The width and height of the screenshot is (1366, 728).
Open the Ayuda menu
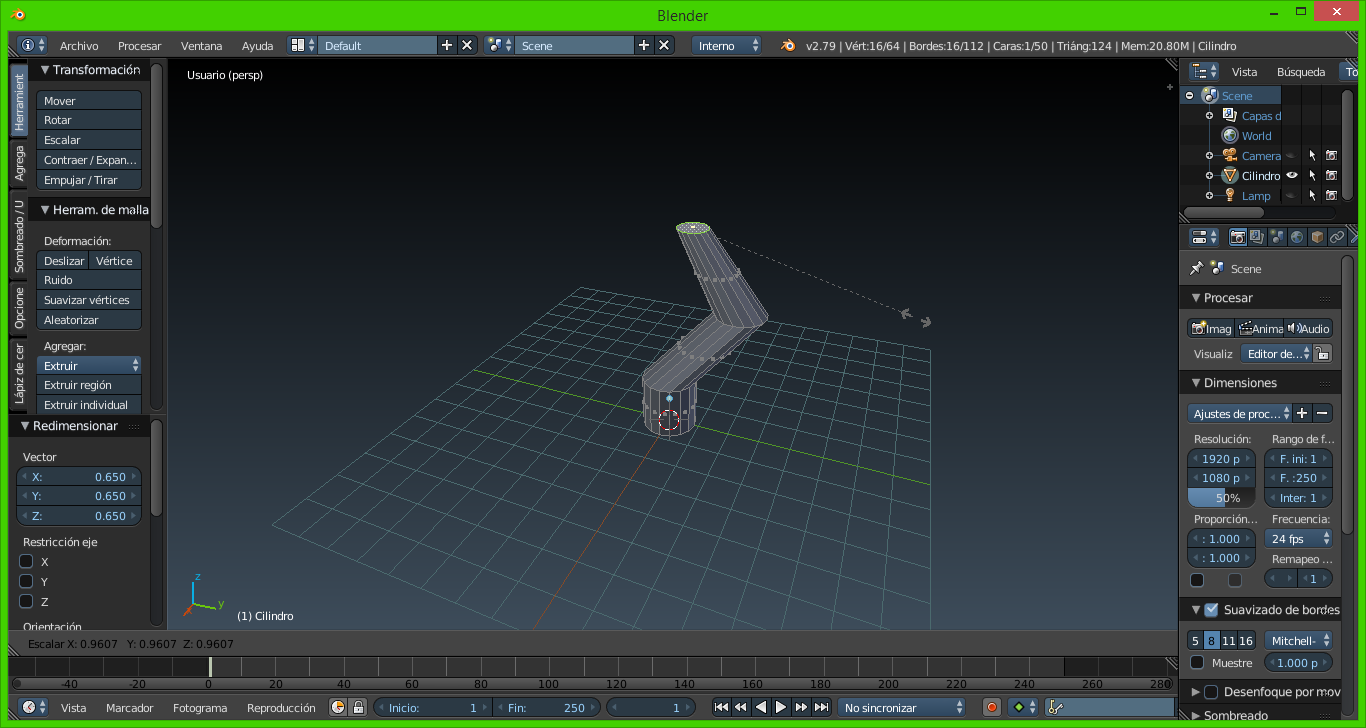(257, 46)
